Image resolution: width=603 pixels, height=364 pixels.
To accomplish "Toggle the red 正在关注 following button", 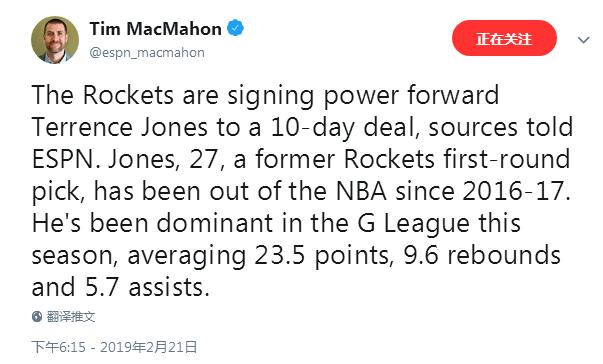I will click(504, 38).
